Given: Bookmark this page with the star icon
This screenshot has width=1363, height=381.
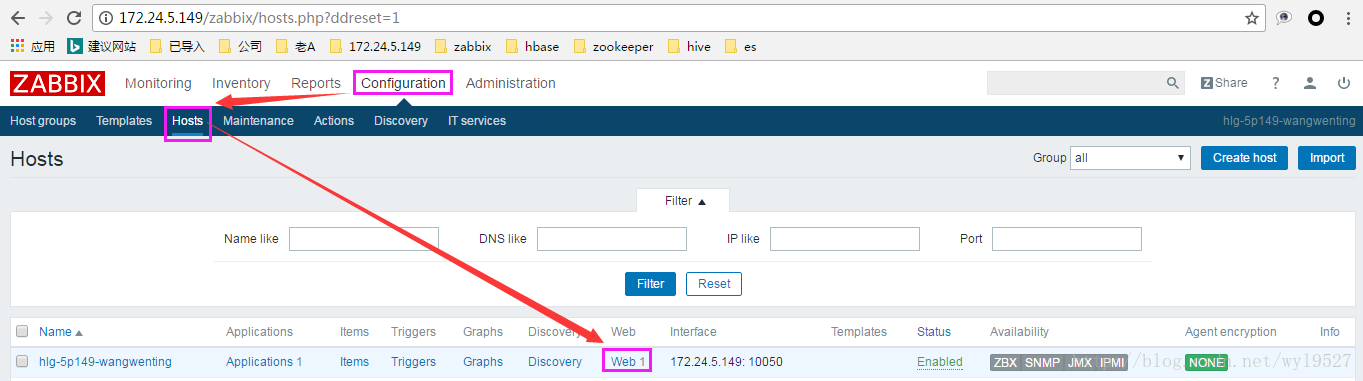Looking at the screenshot, I should point(1252,18).
